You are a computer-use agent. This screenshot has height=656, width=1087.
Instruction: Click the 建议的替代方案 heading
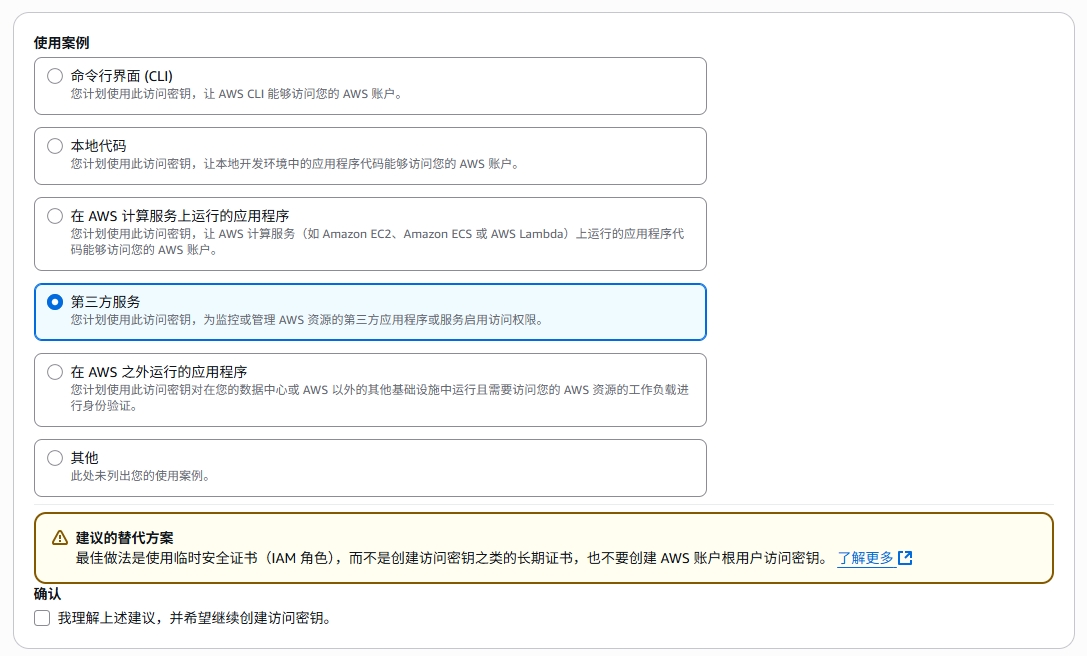tap(125, 538)
